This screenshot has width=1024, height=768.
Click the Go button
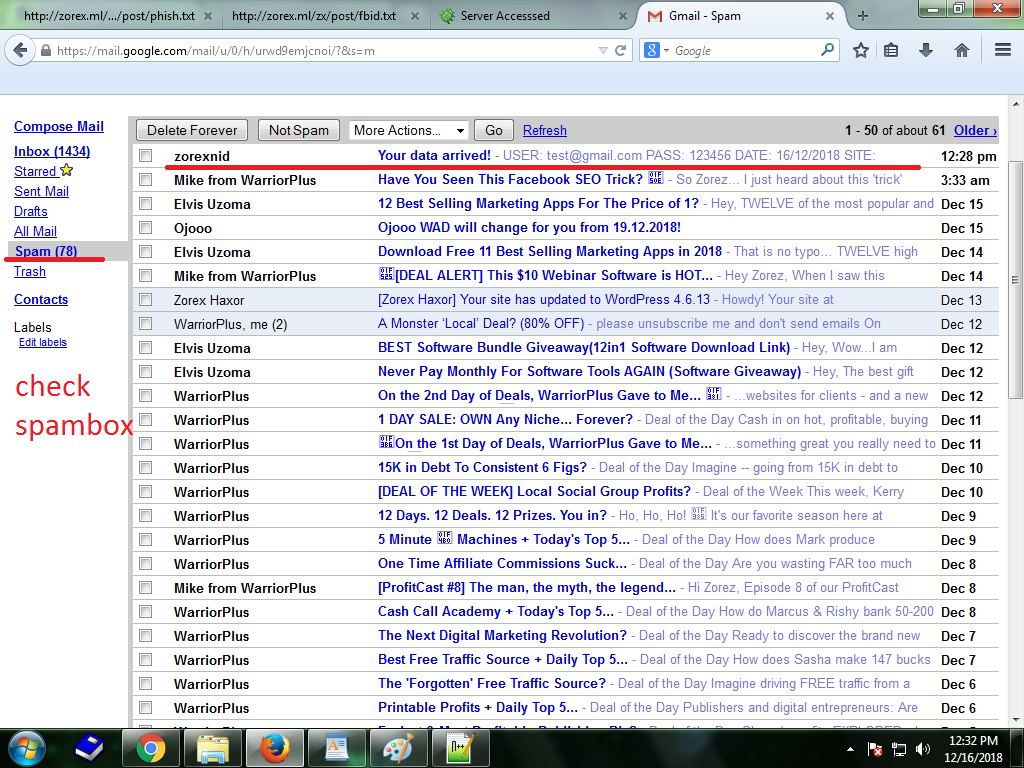click(494, 130)
